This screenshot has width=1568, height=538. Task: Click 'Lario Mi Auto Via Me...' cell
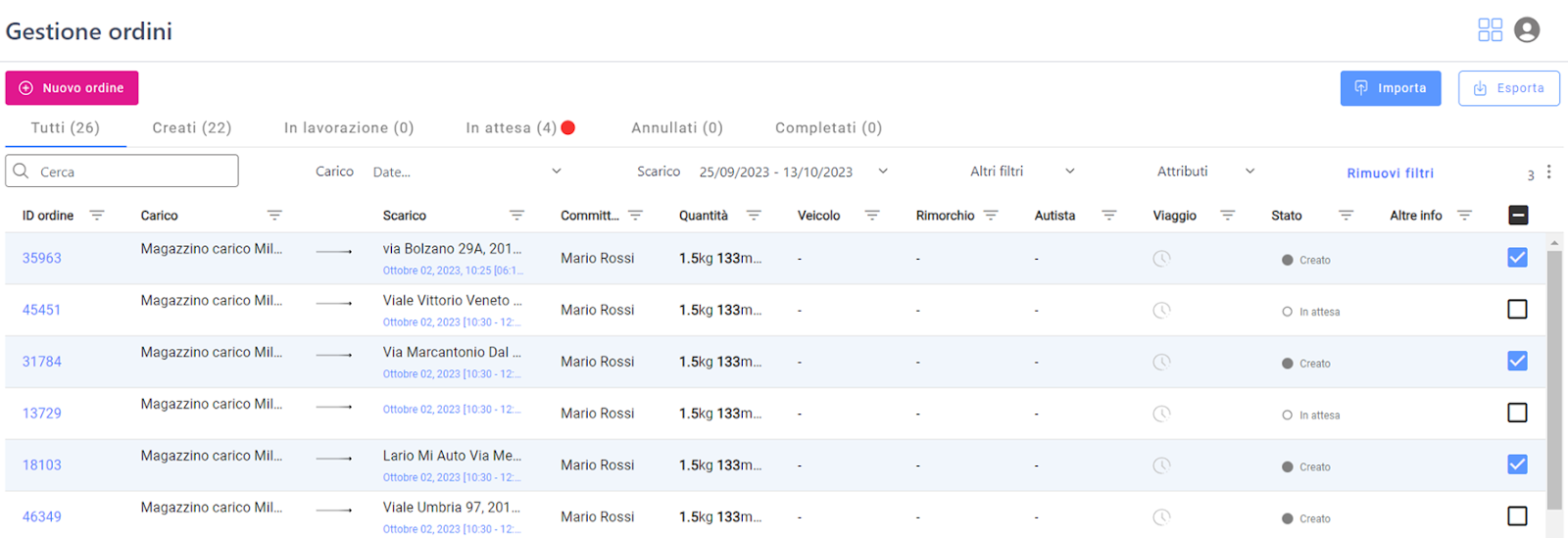pyautogui.click(x=452, y=456)
